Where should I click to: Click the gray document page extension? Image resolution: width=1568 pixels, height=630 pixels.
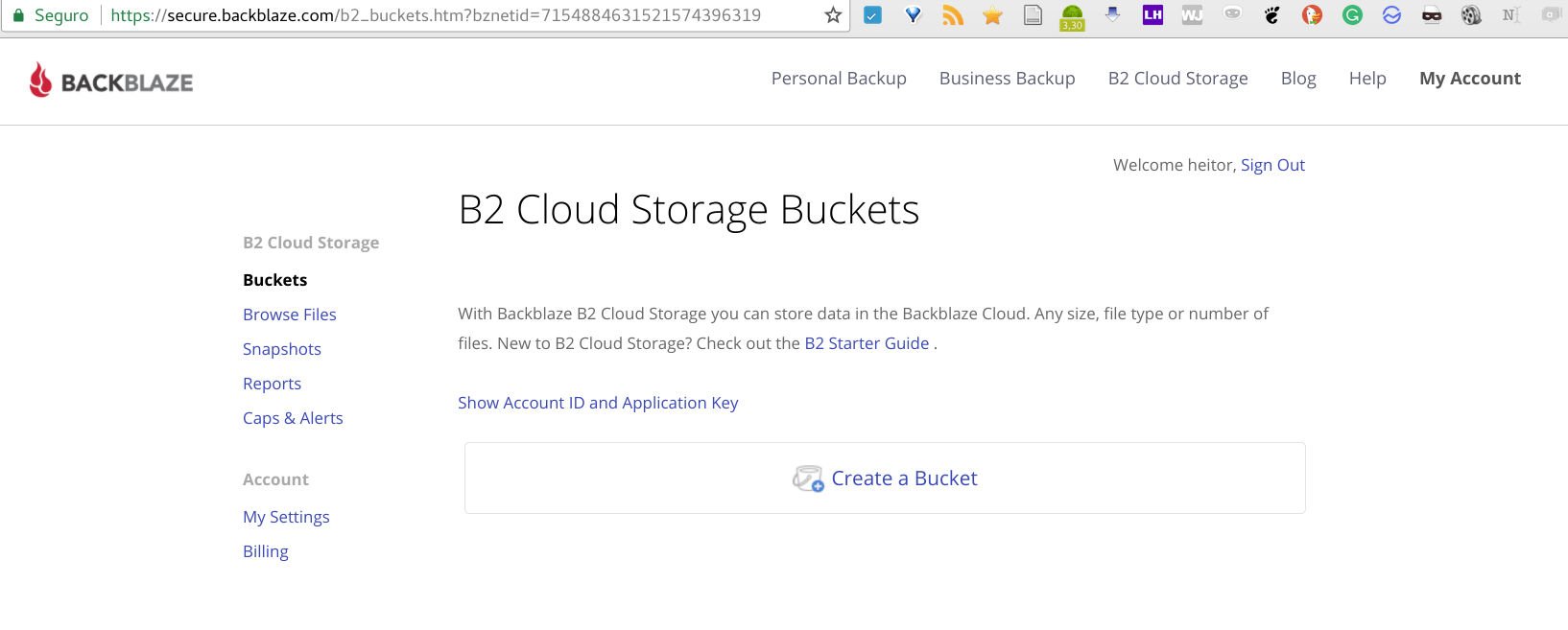1033,15
